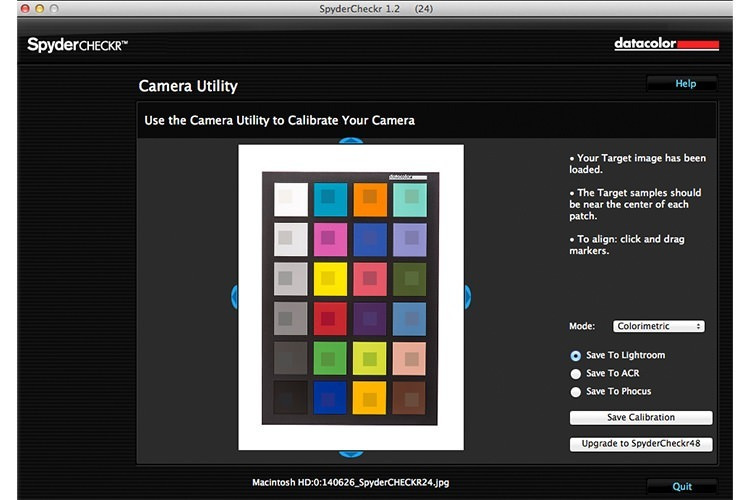The width and height of the screenshot is (750, 500).
Task: Select Save To Phocus option
Action: tap(576, 391)
